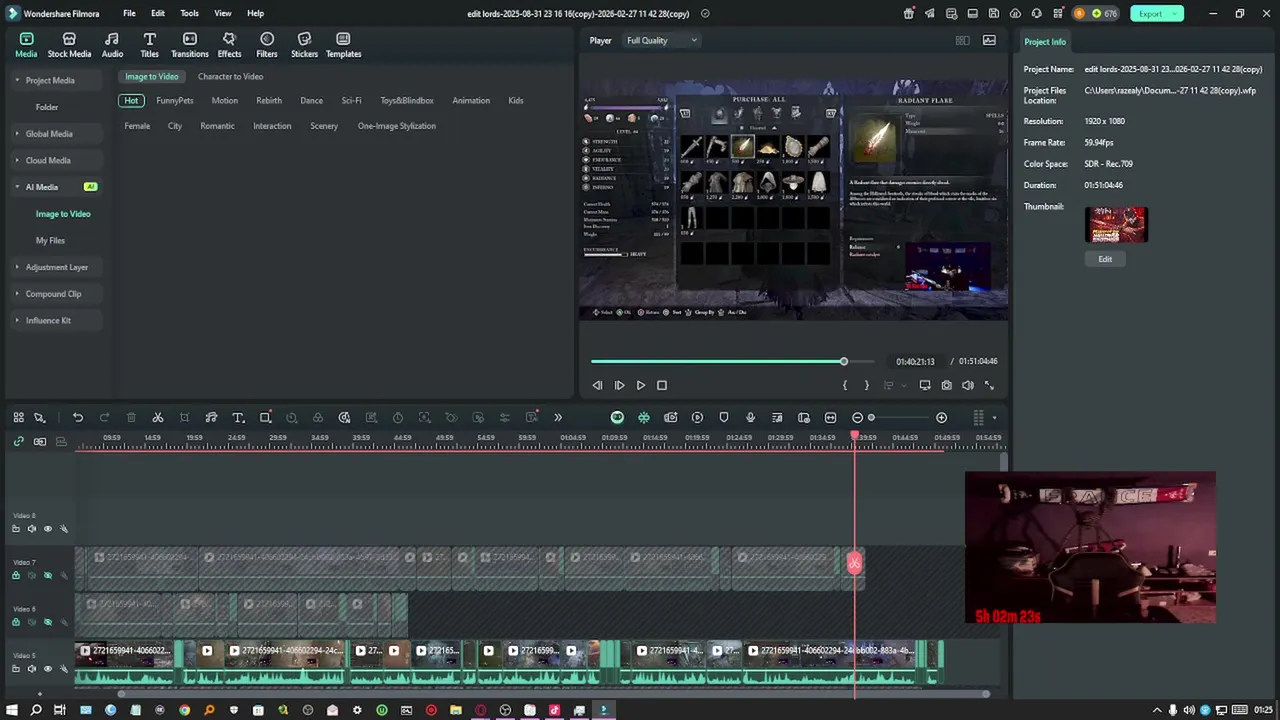Step to the previous frame
Image resolution: width=1280 pixels, height=720 pixels.
point(597,385)
